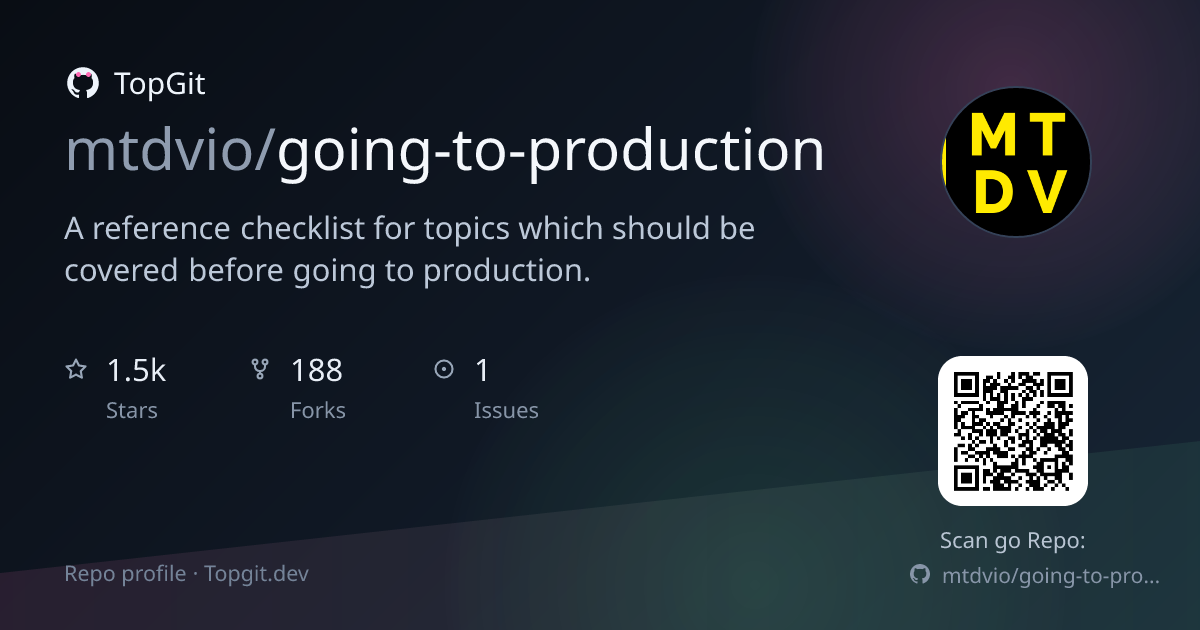Click the TopGit brand name
The image size is (1200, 630).
(x=160, y=84)
